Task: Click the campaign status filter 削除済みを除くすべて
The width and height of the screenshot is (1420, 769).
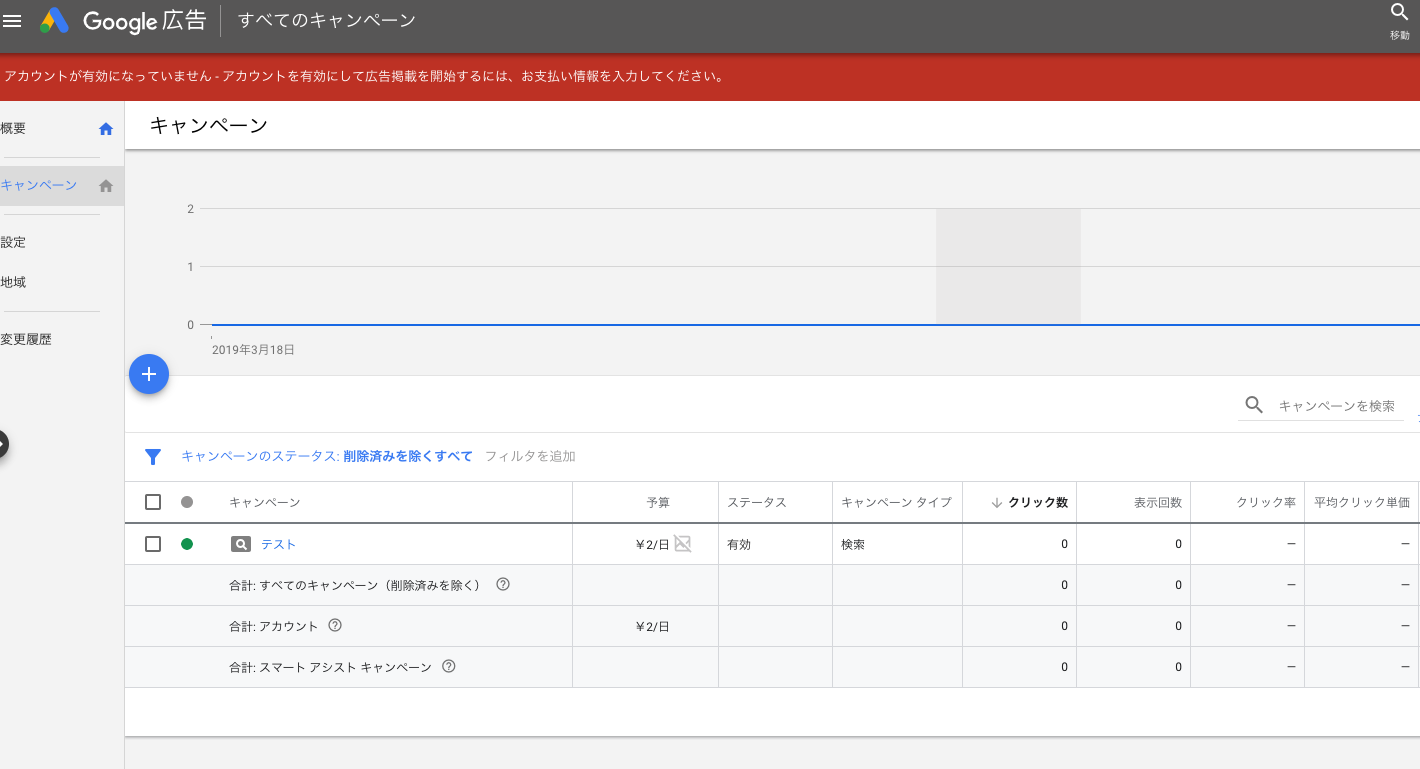Action: tap(408, 456)
